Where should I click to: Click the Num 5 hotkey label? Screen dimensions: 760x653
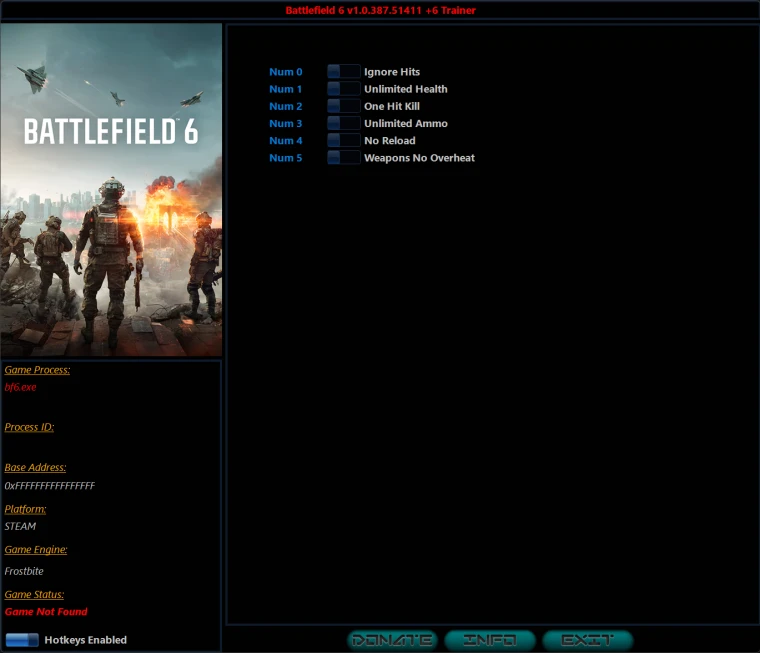coord(285,157)
